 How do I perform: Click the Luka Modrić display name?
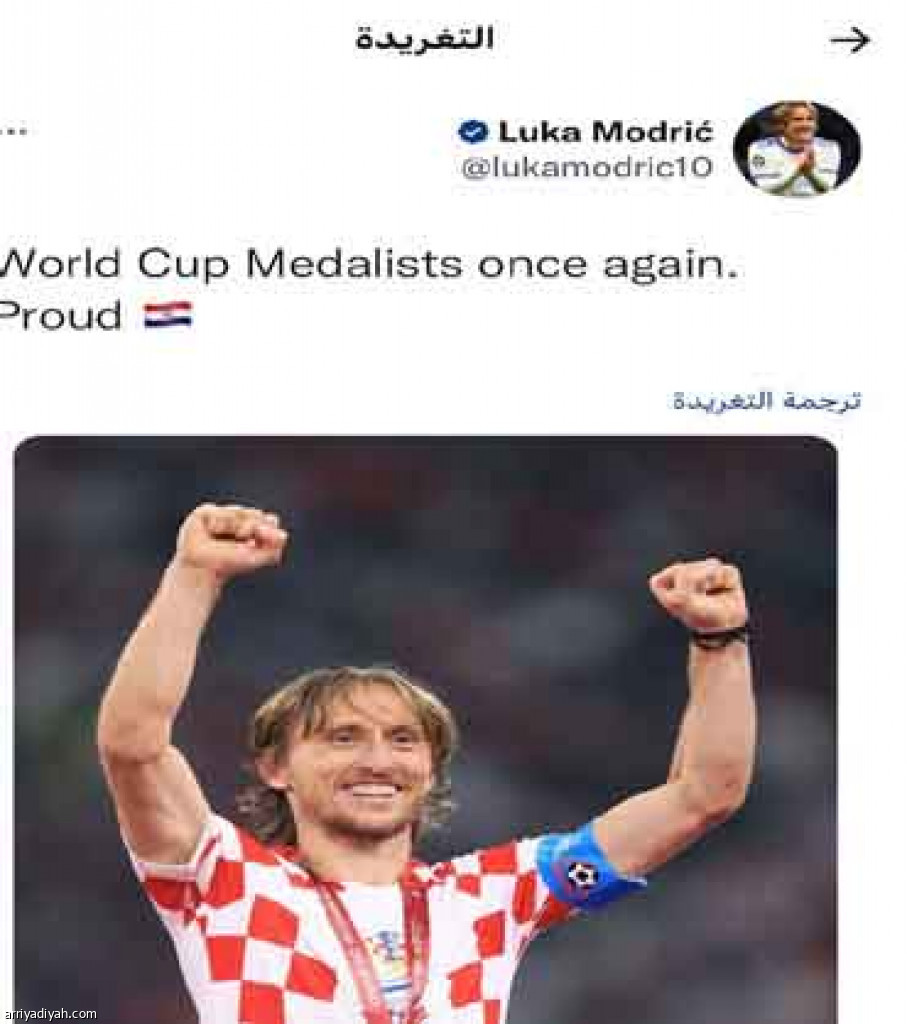605,131
